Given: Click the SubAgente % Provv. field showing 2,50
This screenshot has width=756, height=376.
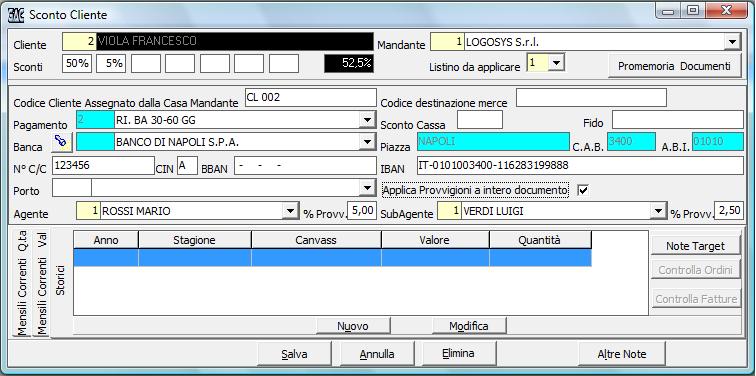Looking at the screenshot, I should [x=729, y=211].
